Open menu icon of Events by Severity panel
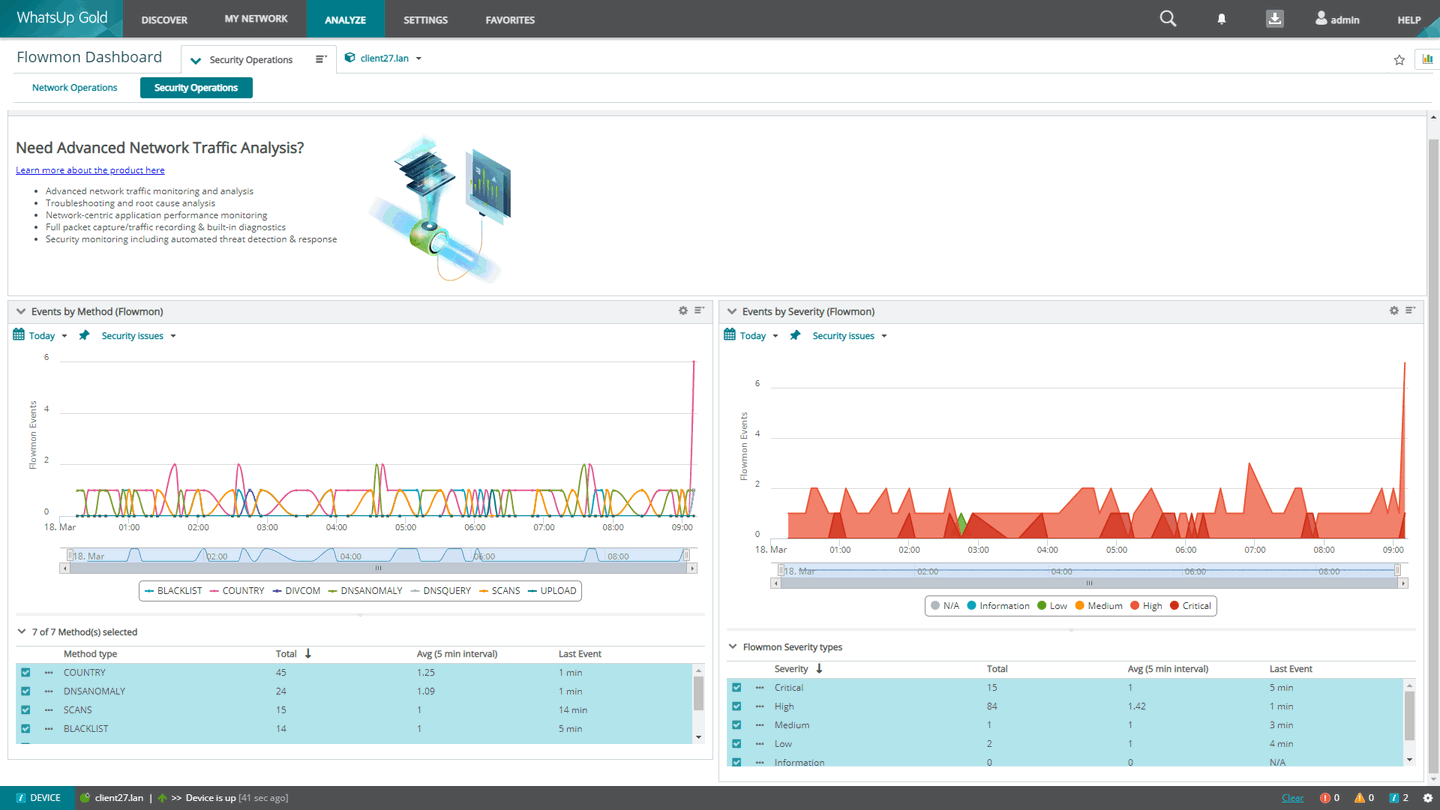1440x810 pixels. (x=1410, y=311)
